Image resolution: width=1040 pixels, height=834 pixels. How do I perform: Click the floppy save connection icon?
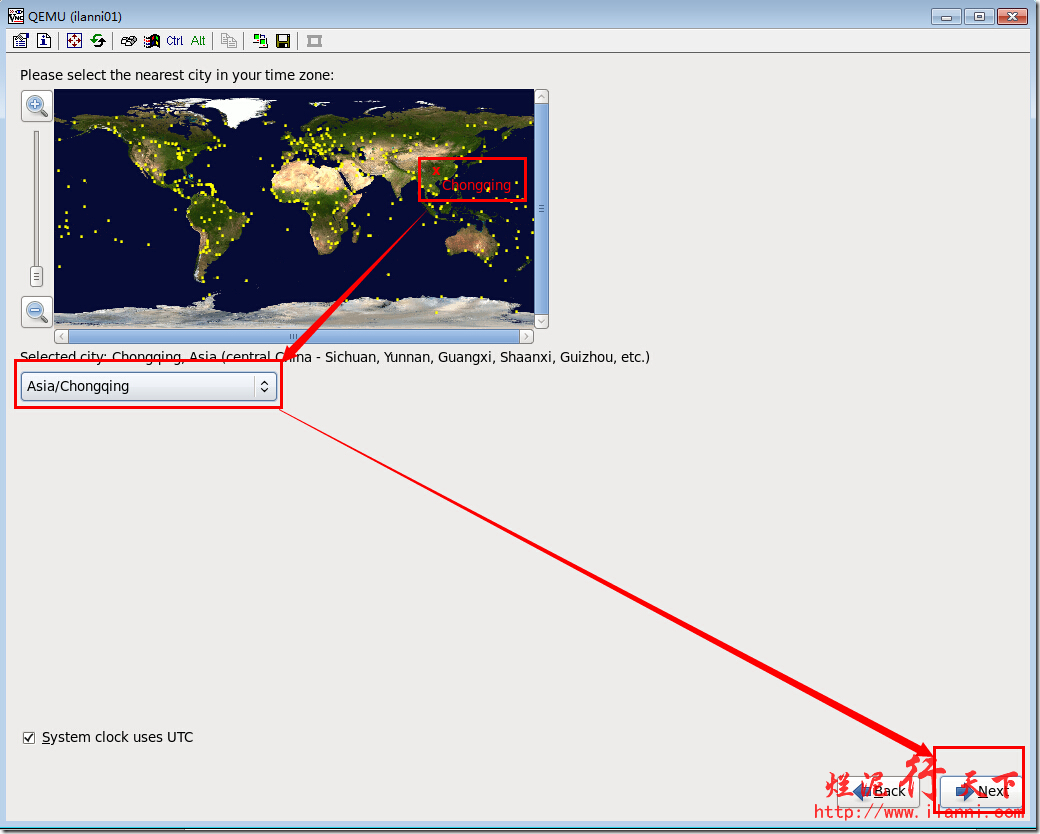coord(283,41)
